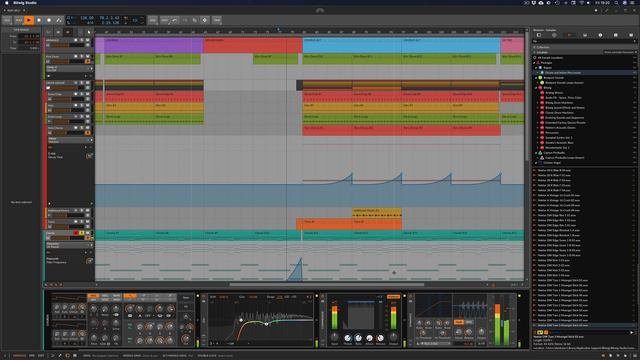The image size is (640, 360).
Task: Open the fifth browser tab icon
Action: [600, 36]
